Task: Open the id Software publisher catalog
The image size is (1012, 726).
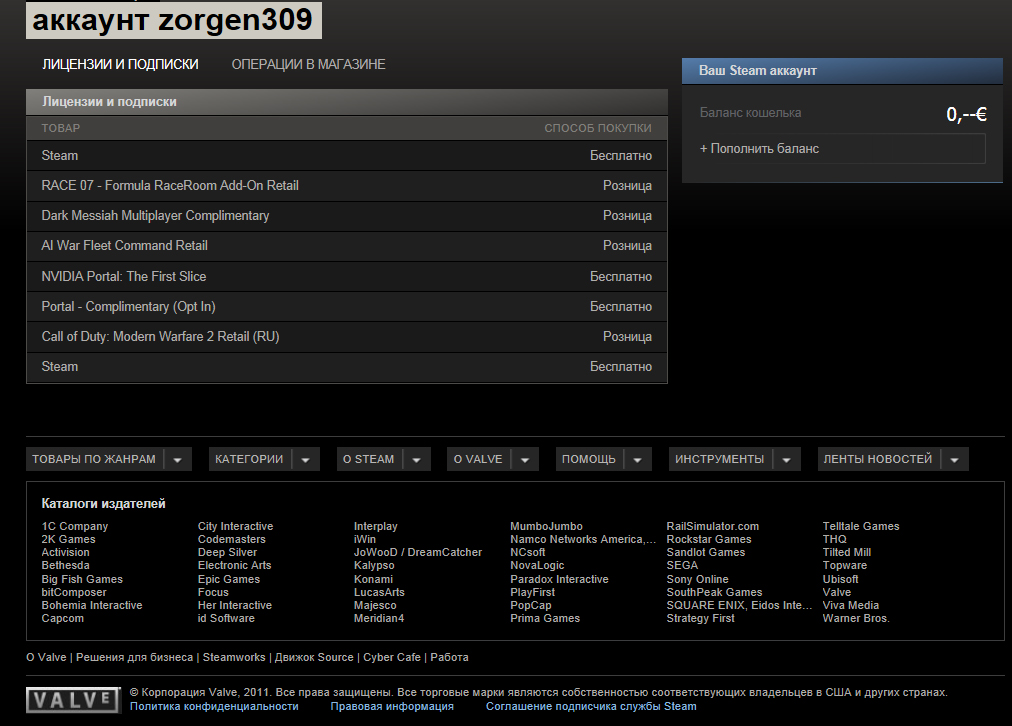Action: (227, 618)
